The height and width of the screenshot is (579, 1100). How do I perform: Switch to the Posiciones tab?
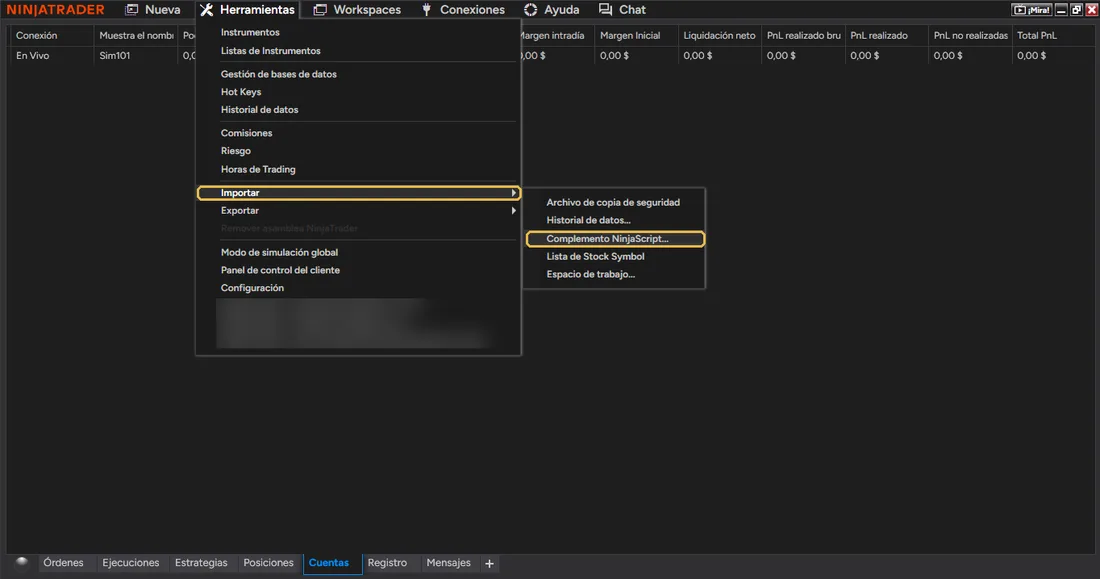pos(269,563)
